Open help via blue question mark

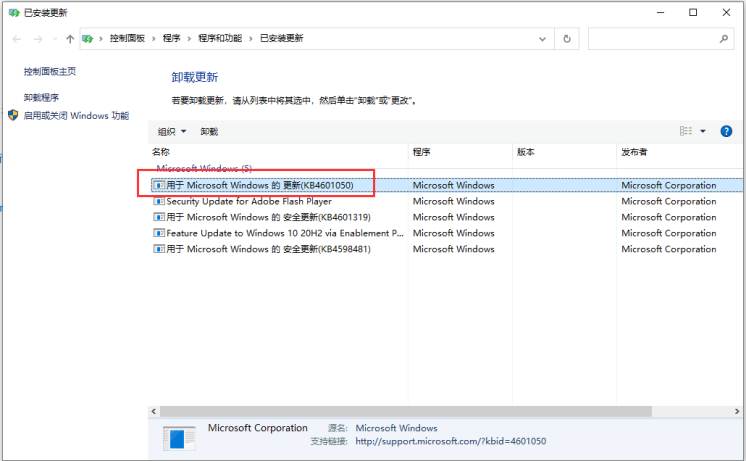[x=726, y=131]
